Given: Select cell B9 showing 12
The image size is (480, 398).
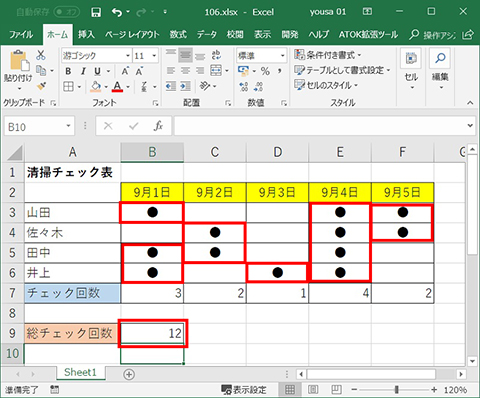Looking at the screenshot, I should tap(152, 333).
